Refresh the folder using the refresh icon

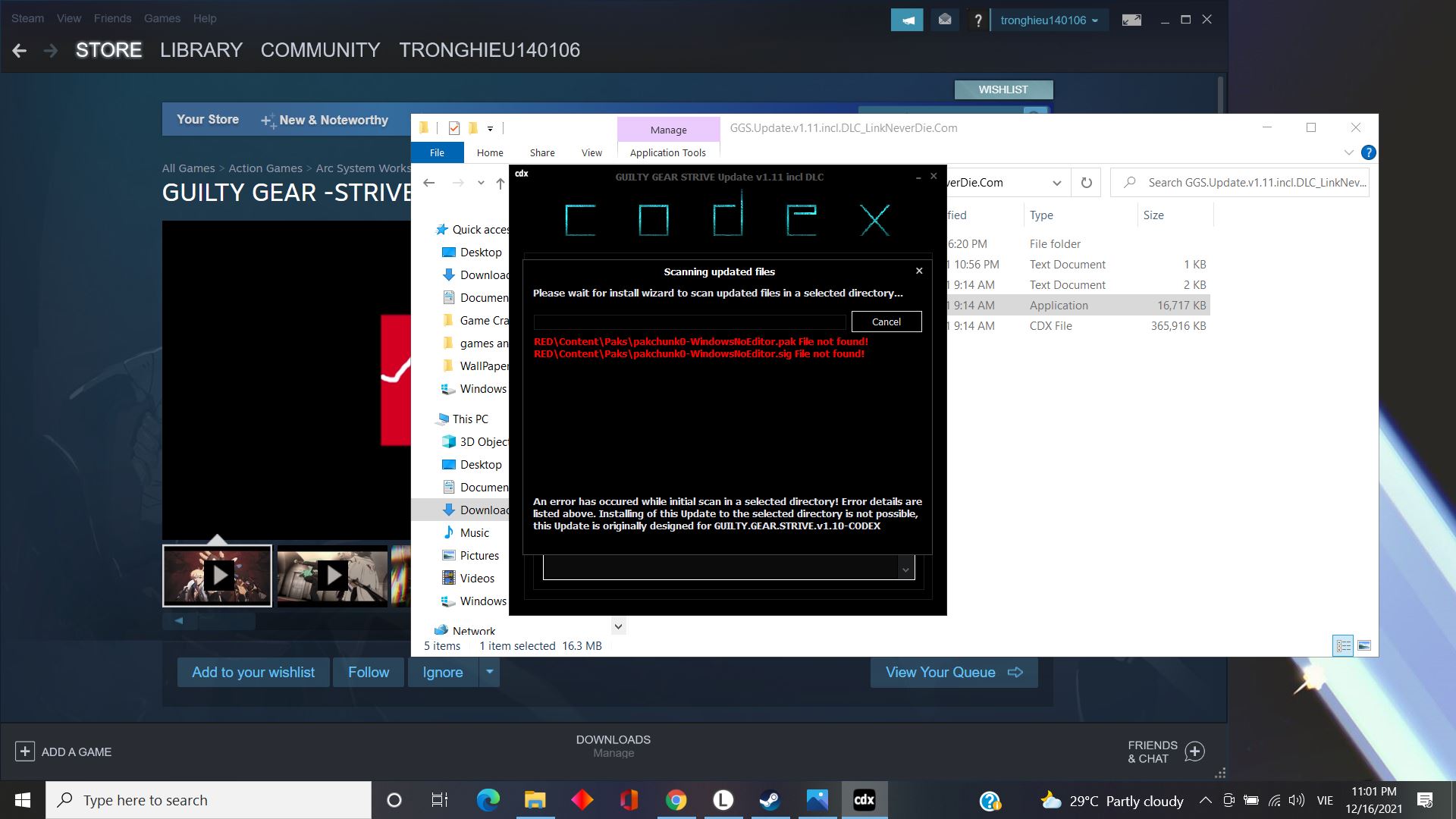[1085, 182]
